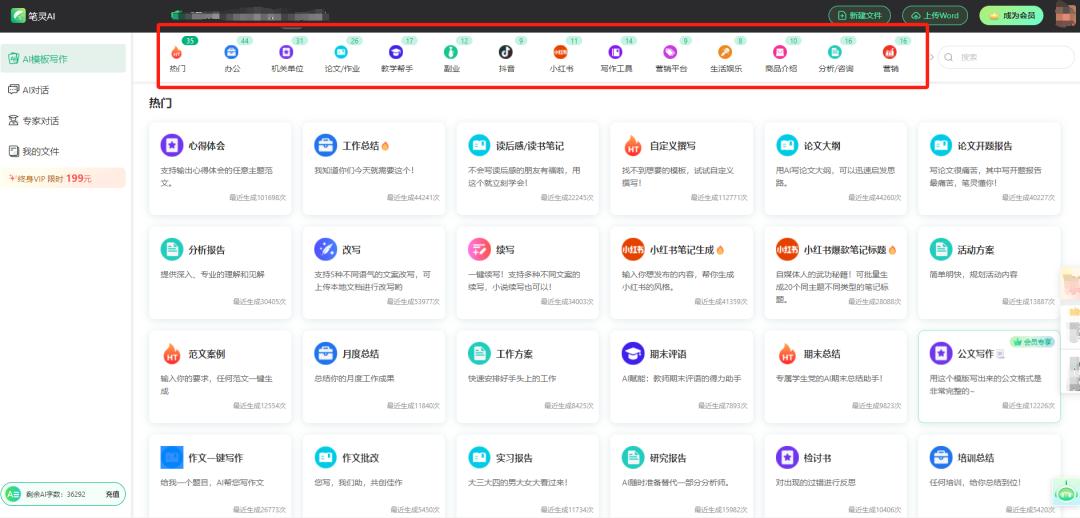The image size is (1080, 518).
Task: Switch to the 小红书 category tab
Action: pyautogui.click(x=561, y=58)
